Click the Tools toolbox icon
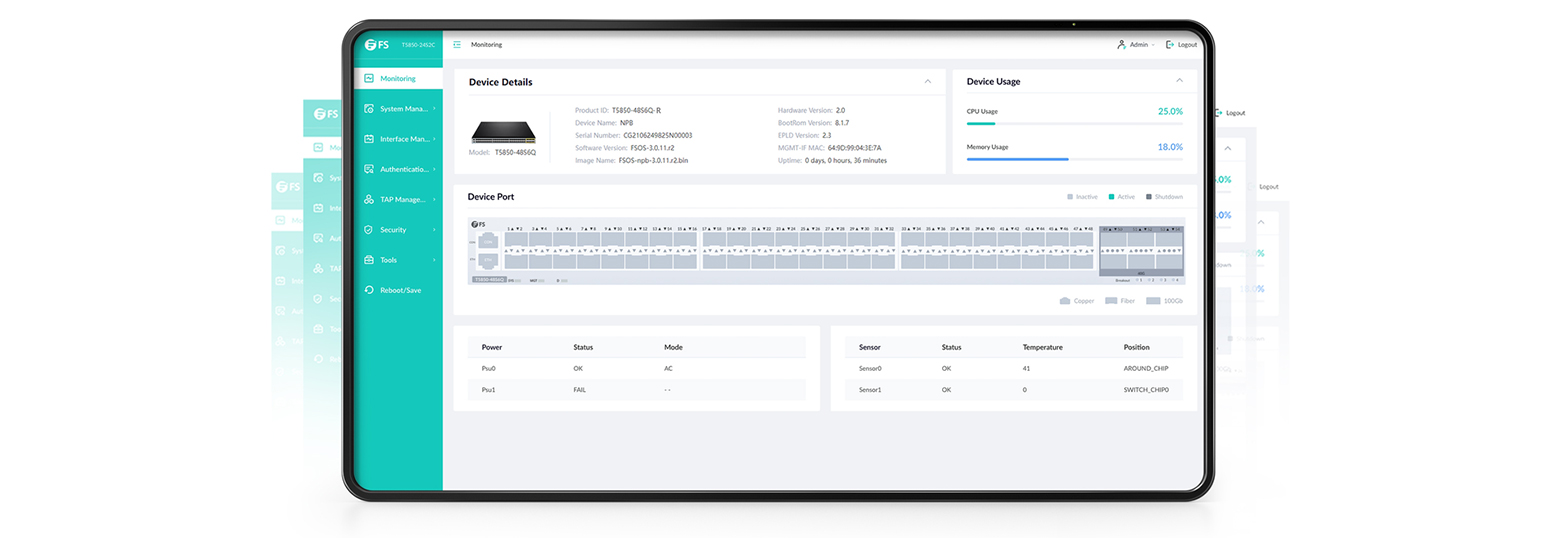 point(369,260)
